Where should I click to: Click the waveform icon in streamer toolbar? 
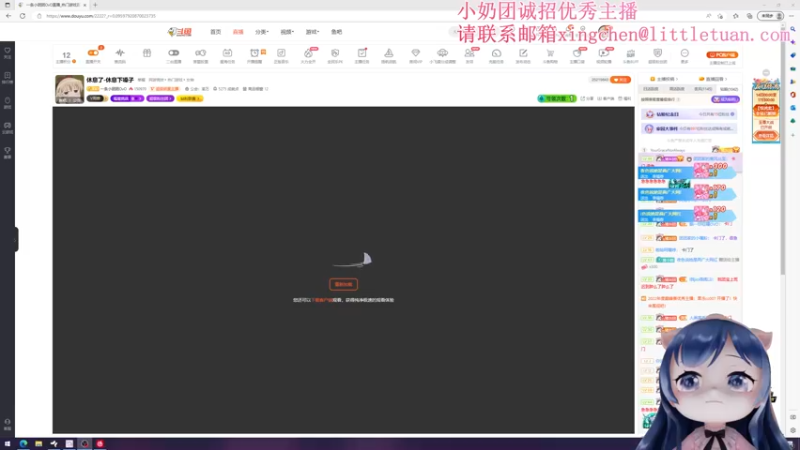120,53
